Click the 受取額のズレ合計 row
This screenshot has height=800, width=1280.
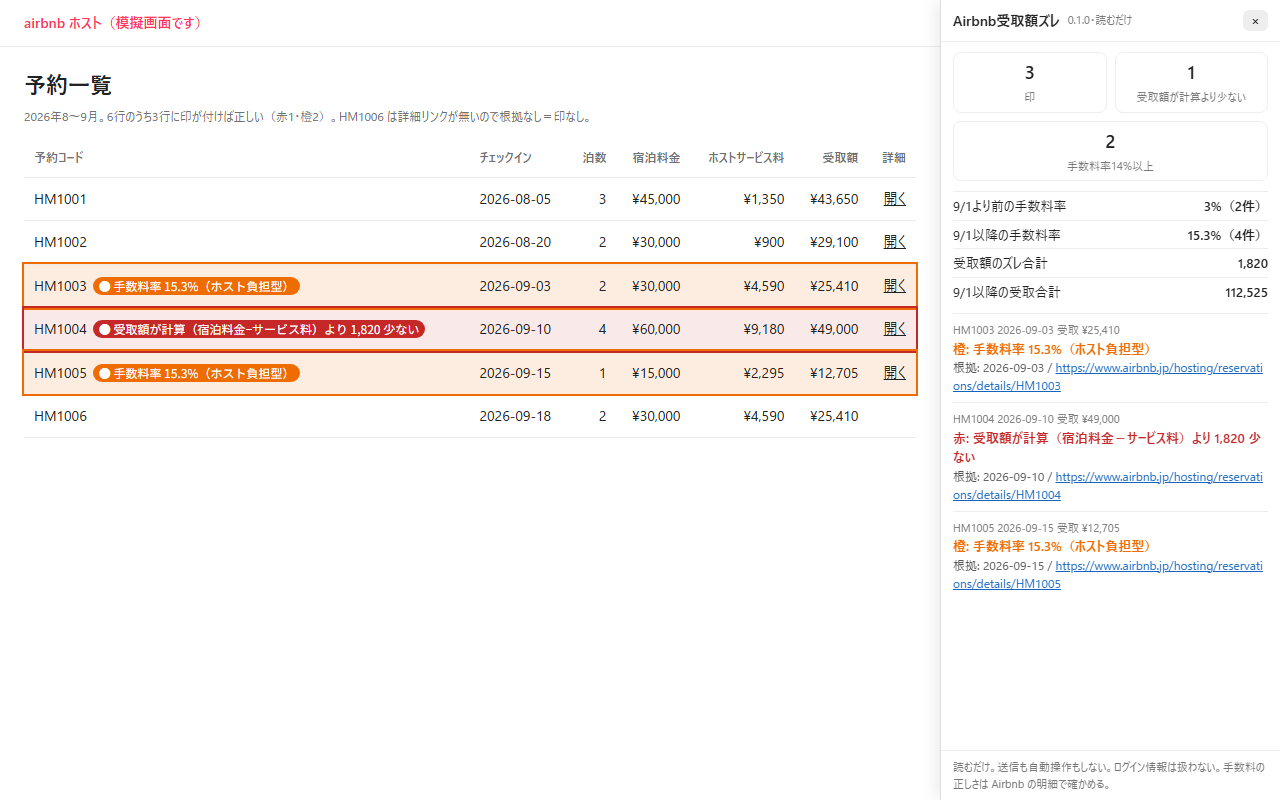(x=1110, y=263)
